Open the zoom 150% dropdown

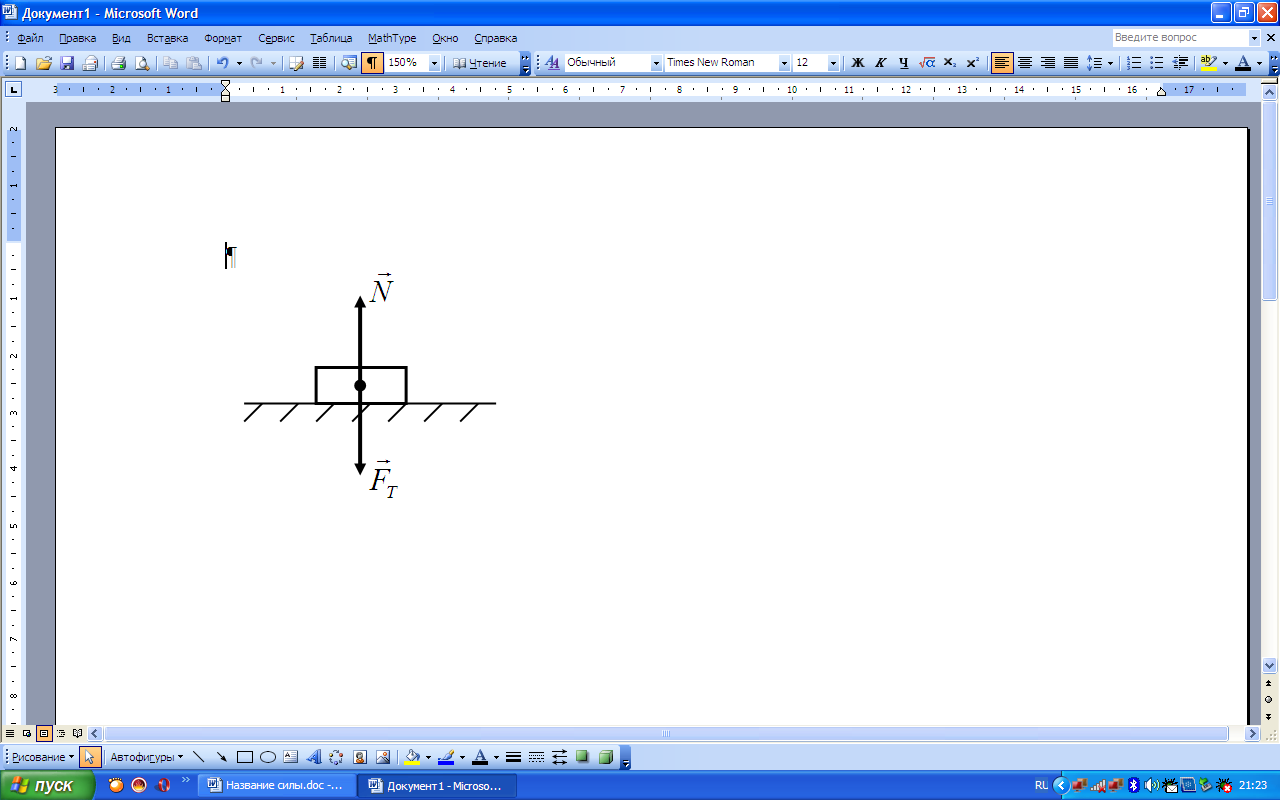coord(434,63)
